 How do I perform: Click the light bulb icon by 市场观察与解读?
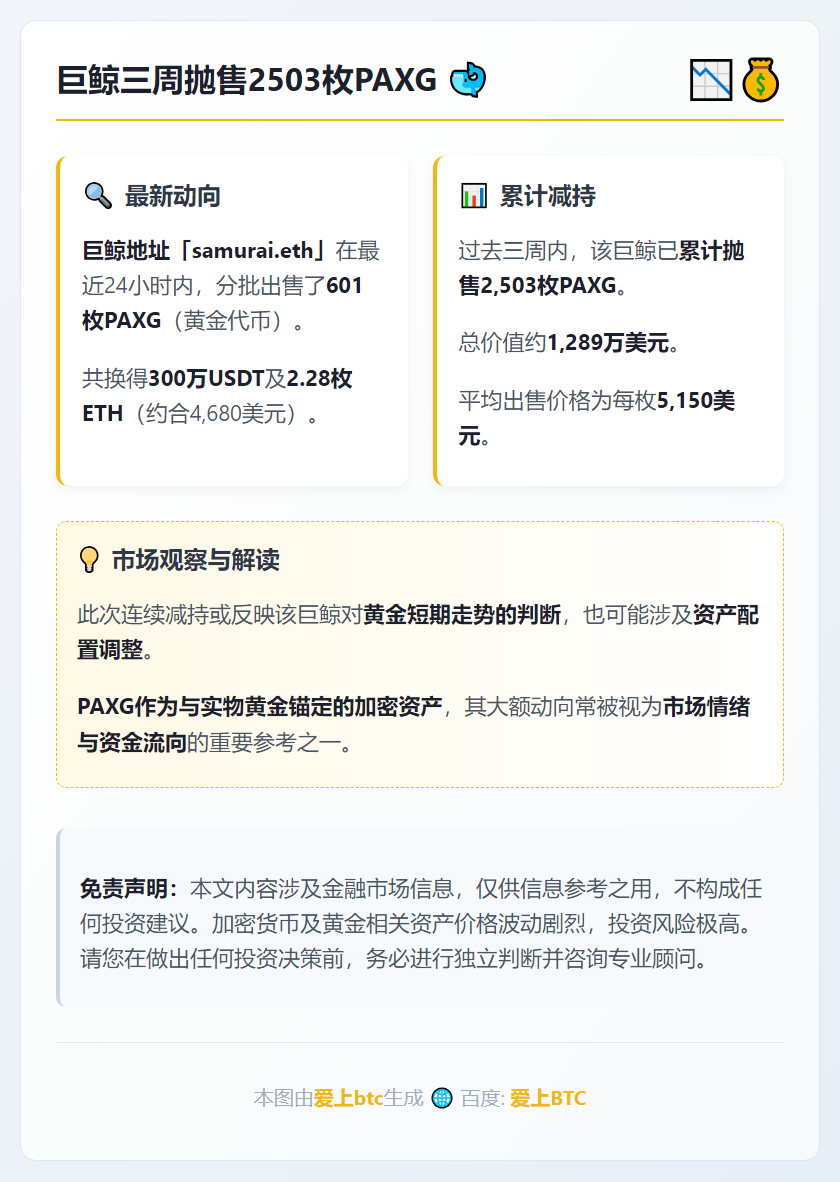point(89,560)
